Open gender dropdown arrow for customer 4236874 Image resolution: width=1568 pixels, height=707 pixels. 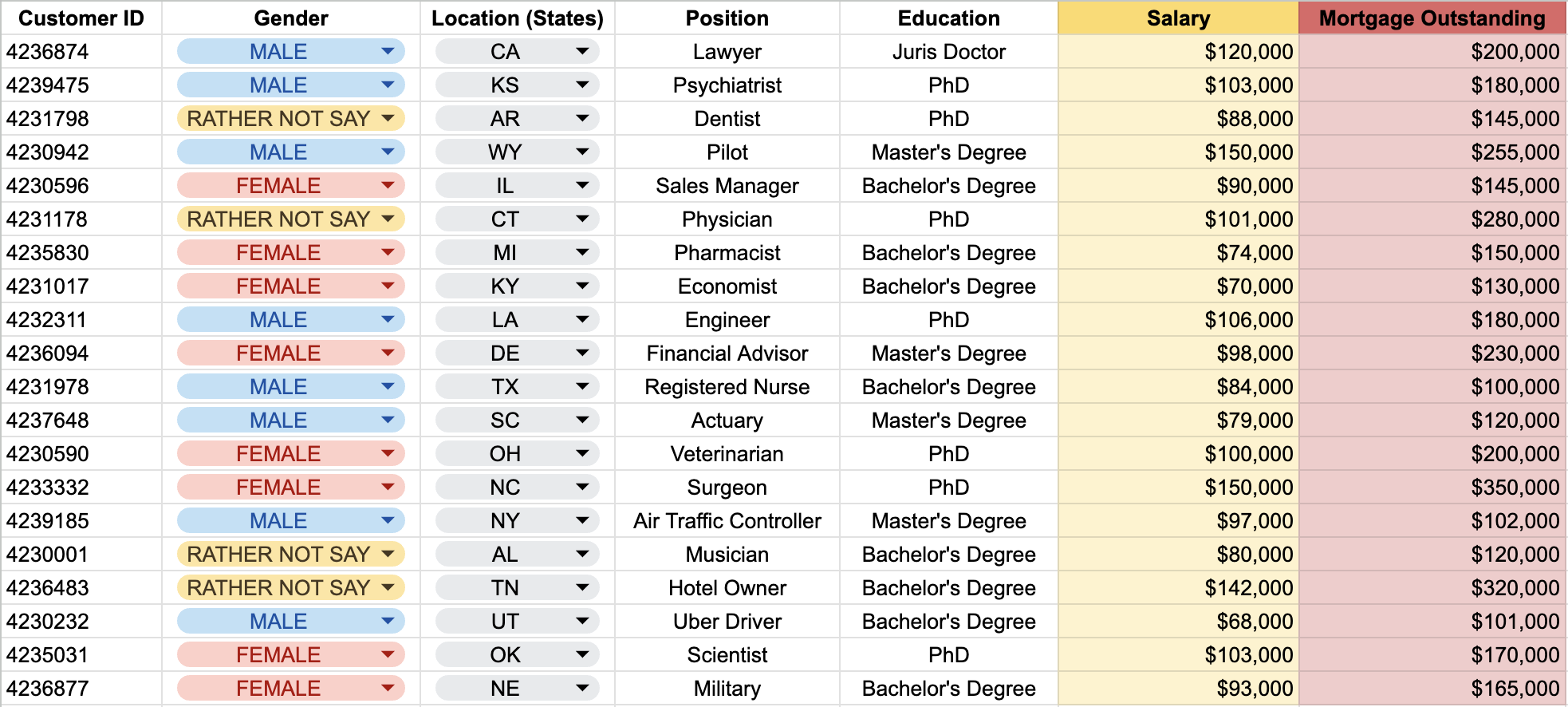[388, 51]
